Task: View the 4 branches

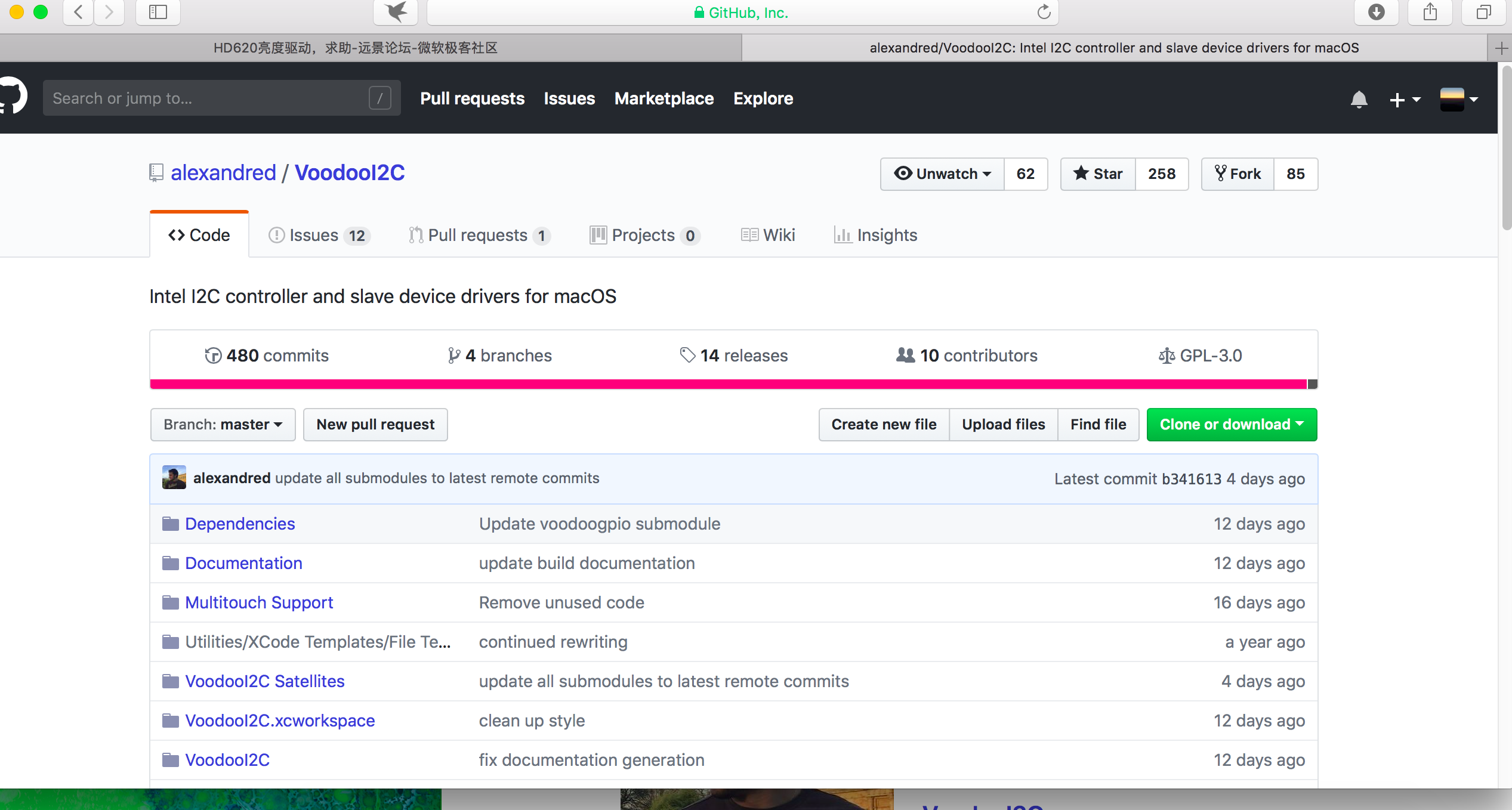Action: pyautogui.click(x=500, y=355)
